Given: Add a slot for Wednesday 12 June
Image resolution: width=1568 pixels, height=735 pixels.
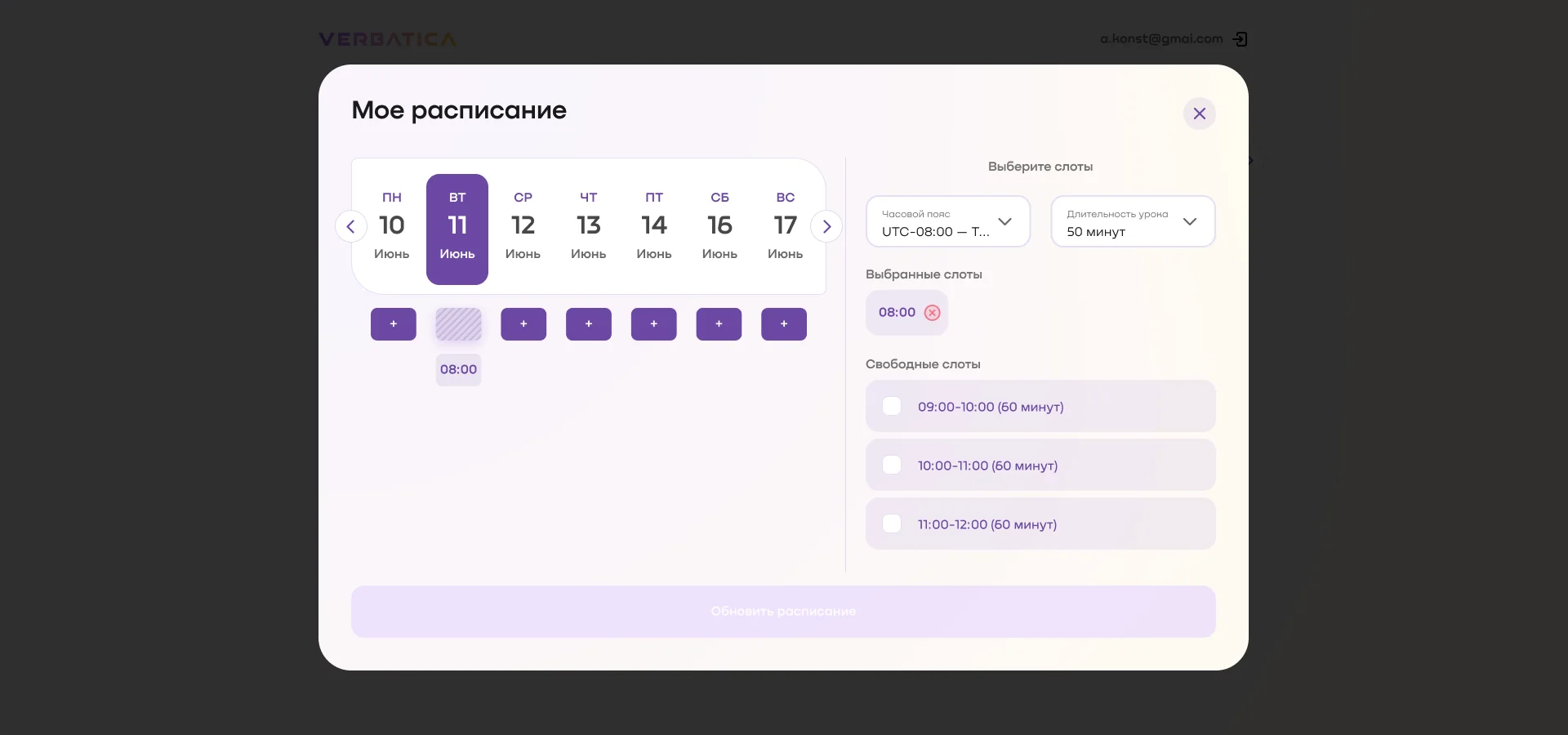Looking at the screenshot, I should tap(523, 324).
